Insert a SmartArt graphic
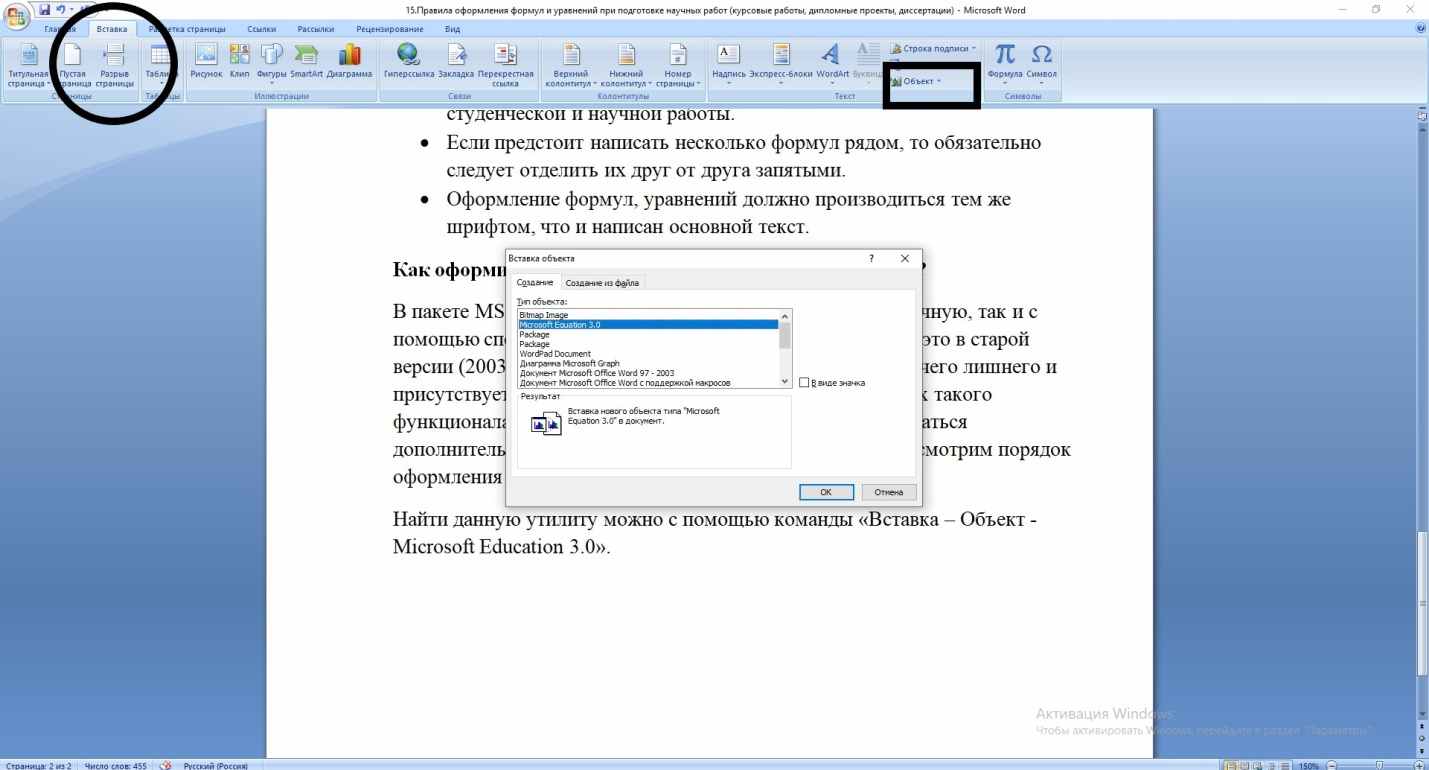Screen dimensions: 1429x770 click(x=306, y=62)
